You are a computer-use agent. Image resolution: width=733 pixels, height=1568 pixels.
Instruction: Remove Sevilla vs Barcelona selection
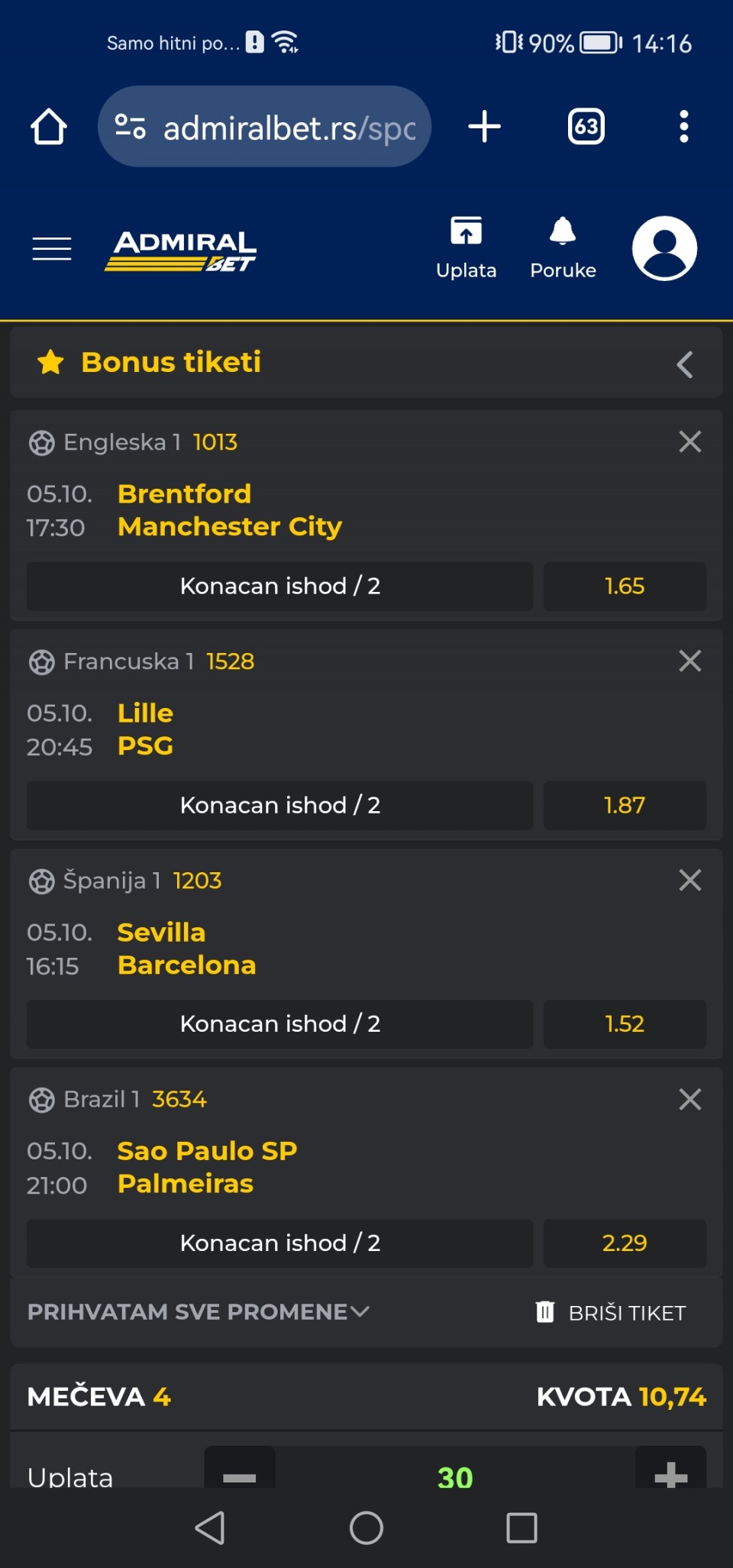point(689,880)
